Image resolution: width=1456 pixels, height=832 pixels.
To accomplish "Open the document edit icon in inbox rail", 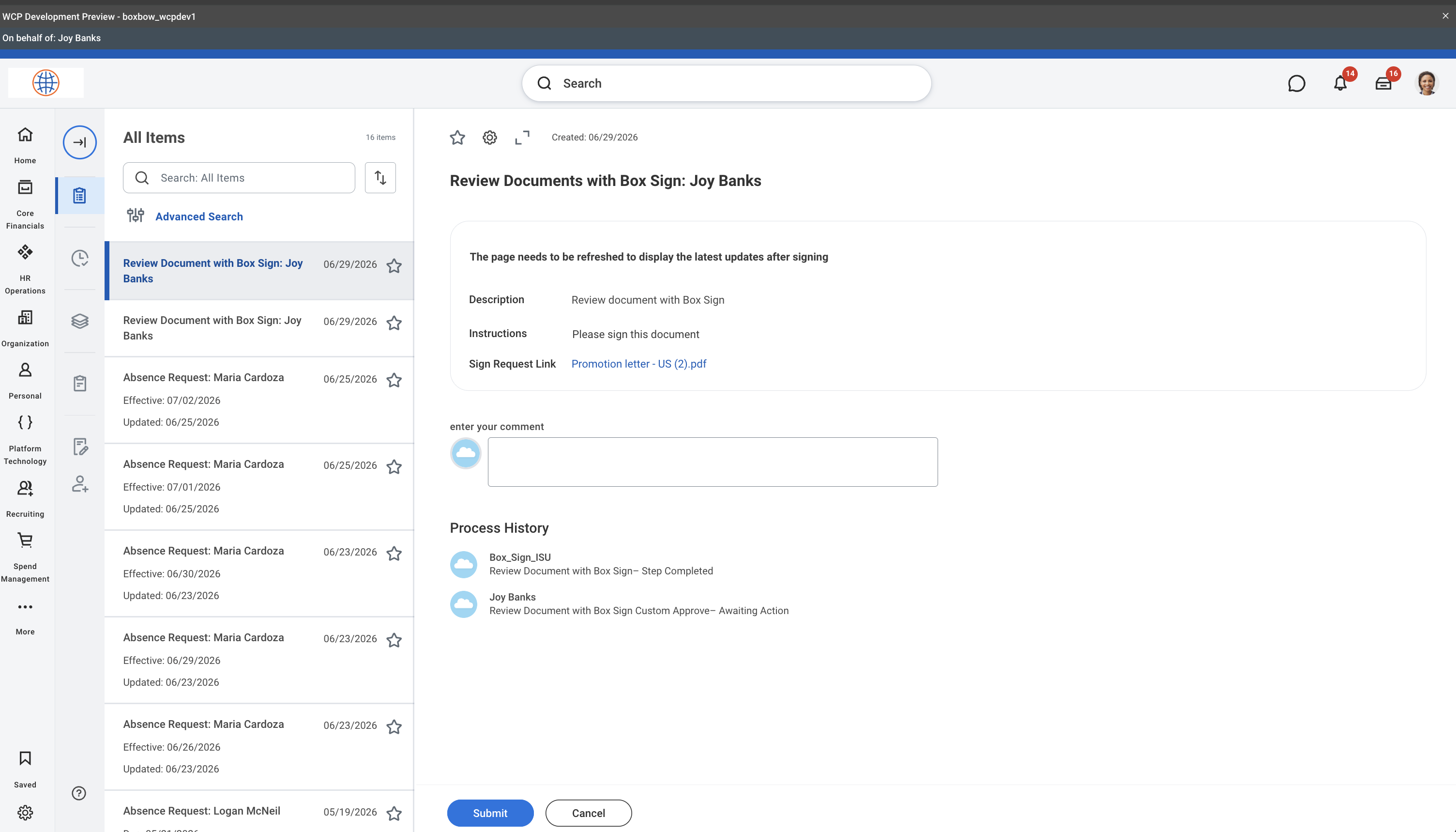I will tap(80, 447).
